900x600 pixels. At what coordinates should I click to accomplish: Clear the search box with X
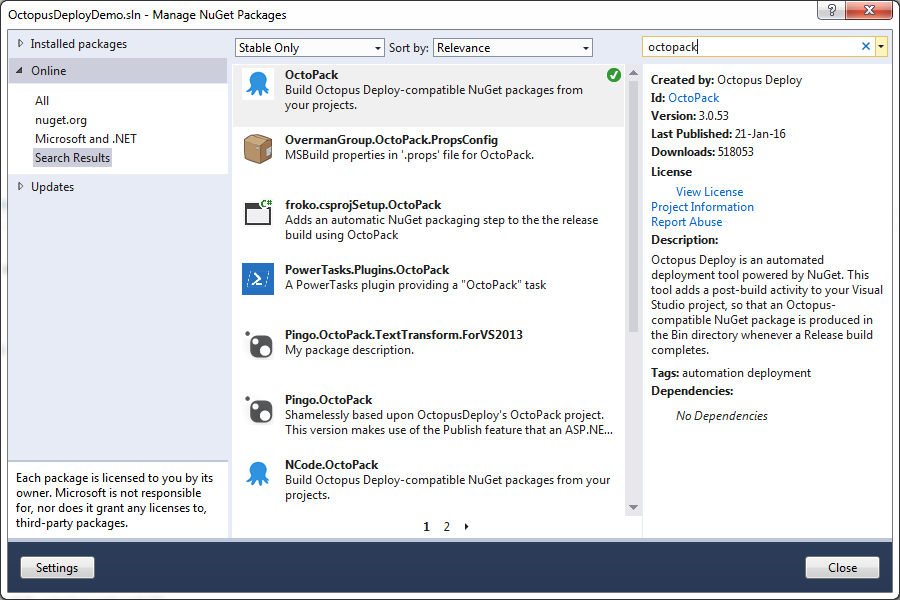click(x=866, y=47)
